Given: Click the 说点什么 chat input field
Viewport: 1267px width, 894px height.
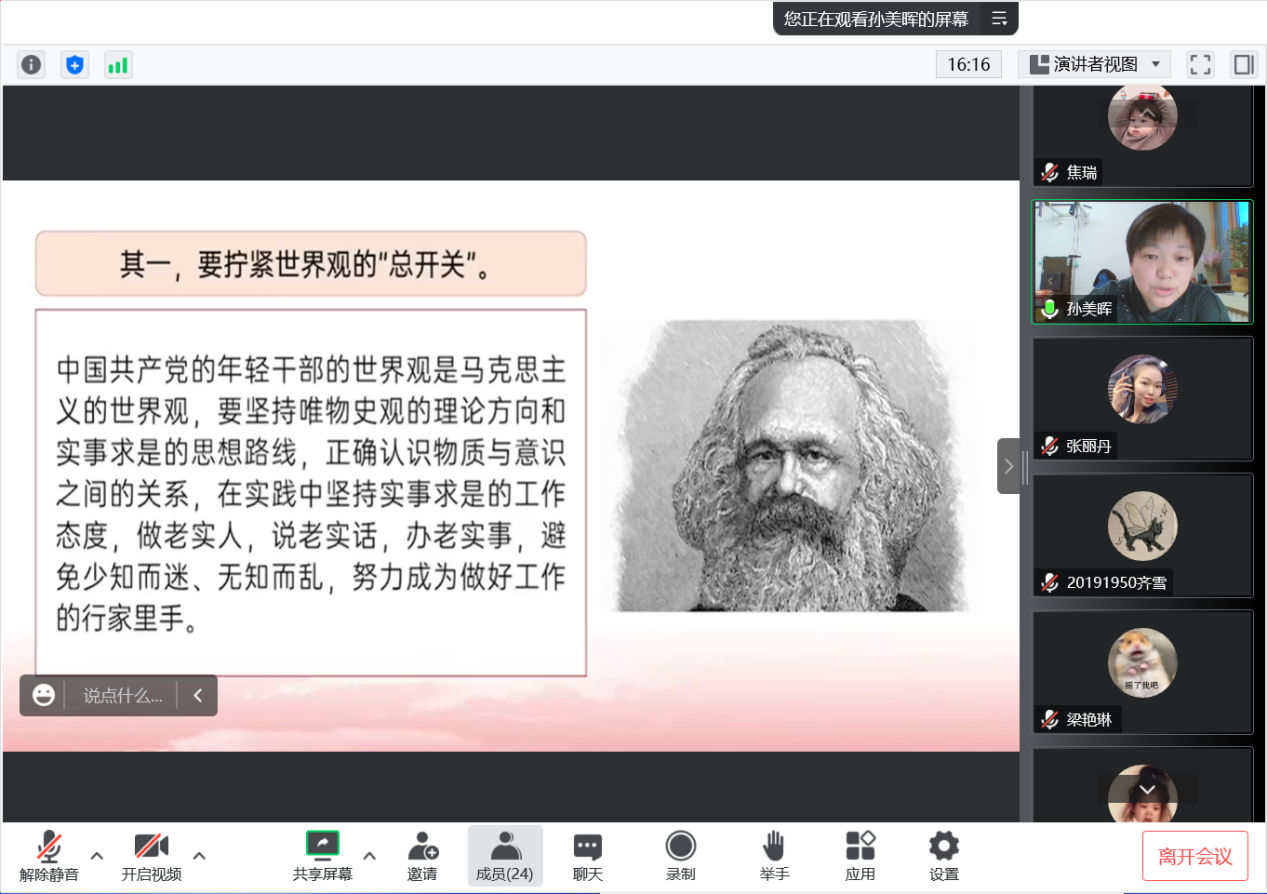Looking at the screenshot, I should (122, 695).
